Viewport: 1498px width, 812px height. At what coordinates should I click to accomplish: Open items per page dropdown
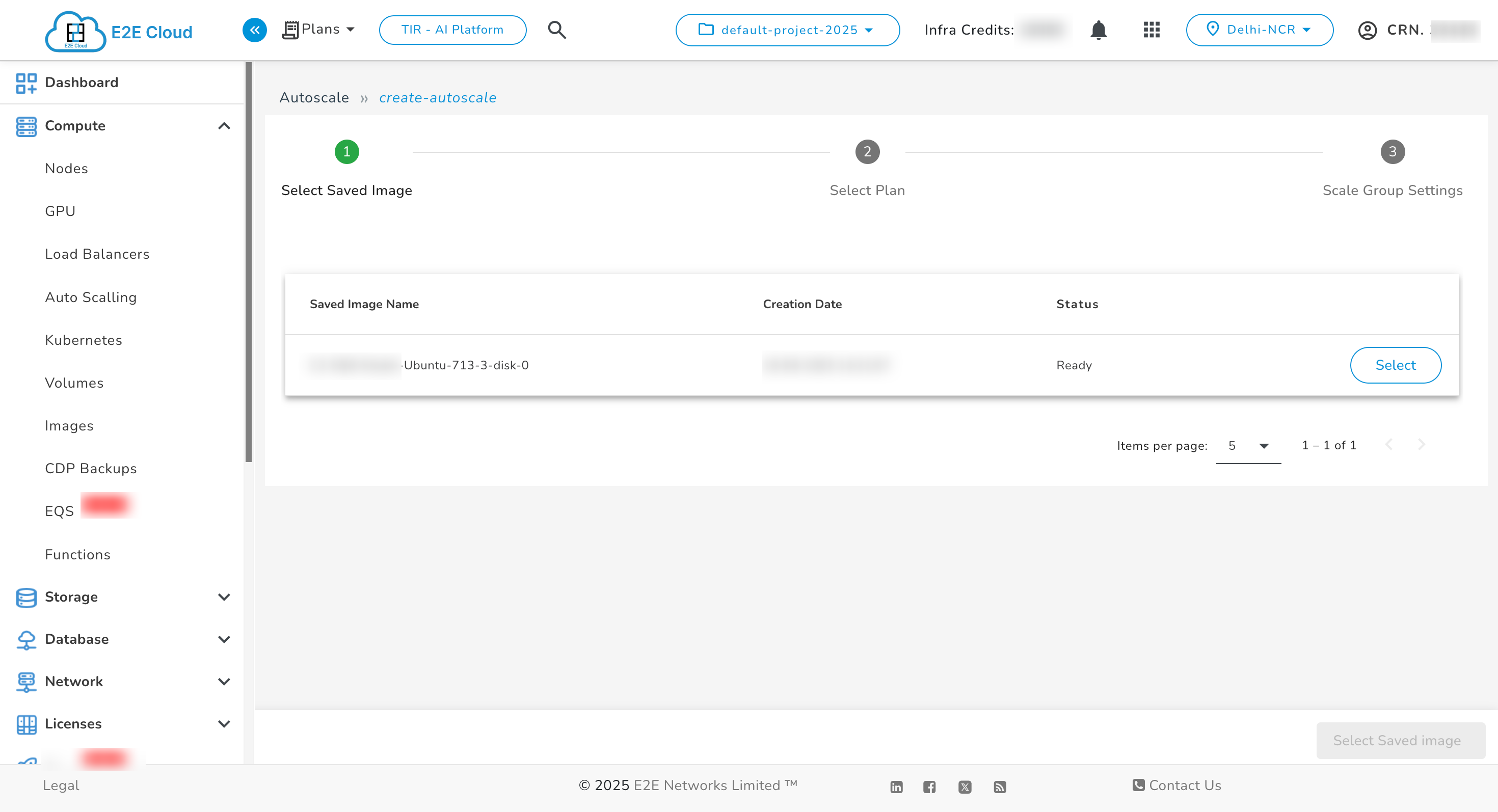coord(1248,446)
